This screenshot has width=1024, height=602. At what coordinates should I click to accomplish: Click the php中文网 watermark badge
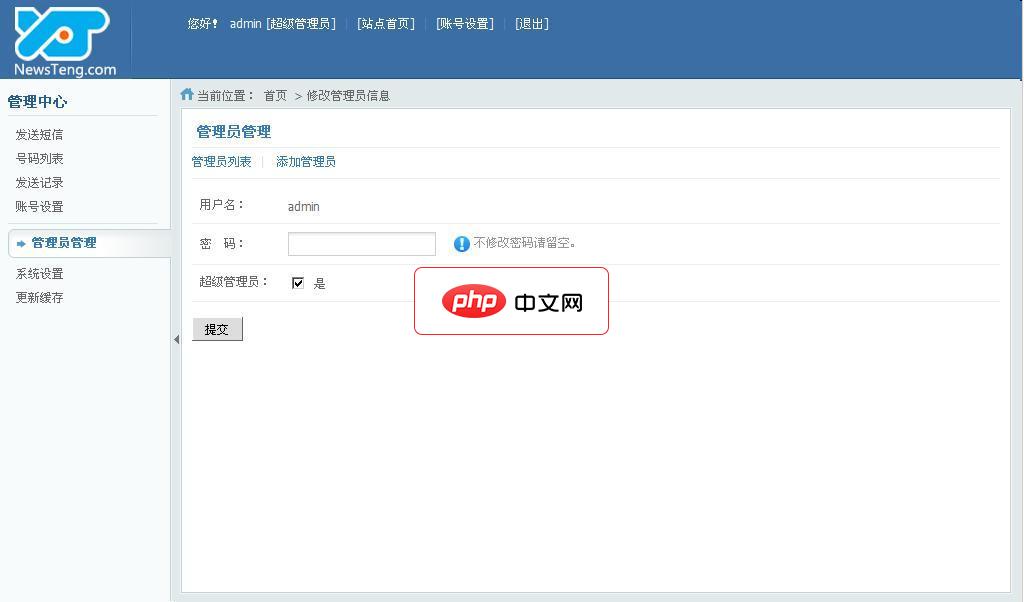click(x=511, y=301)
